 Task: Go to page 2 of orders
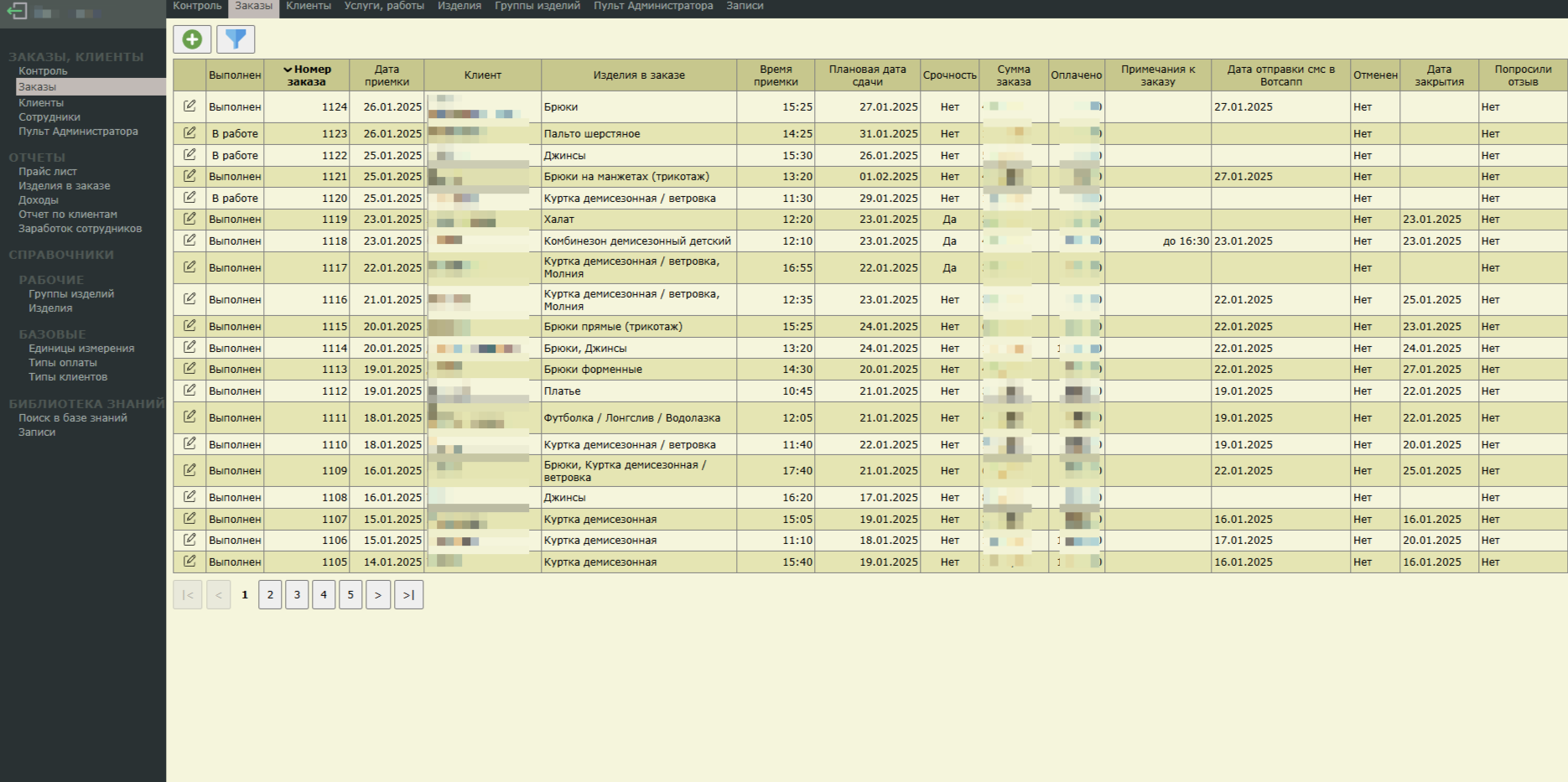[x=270, y=594]
